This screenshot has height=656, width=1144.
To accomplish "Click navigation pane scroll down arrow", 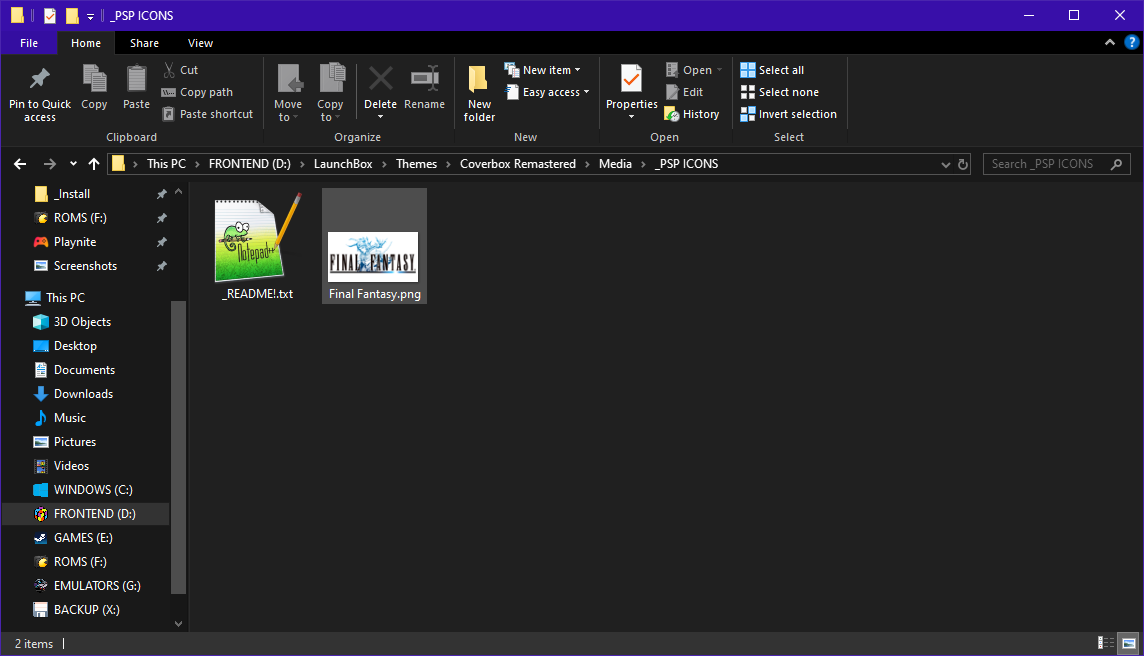I will point(178,624).
